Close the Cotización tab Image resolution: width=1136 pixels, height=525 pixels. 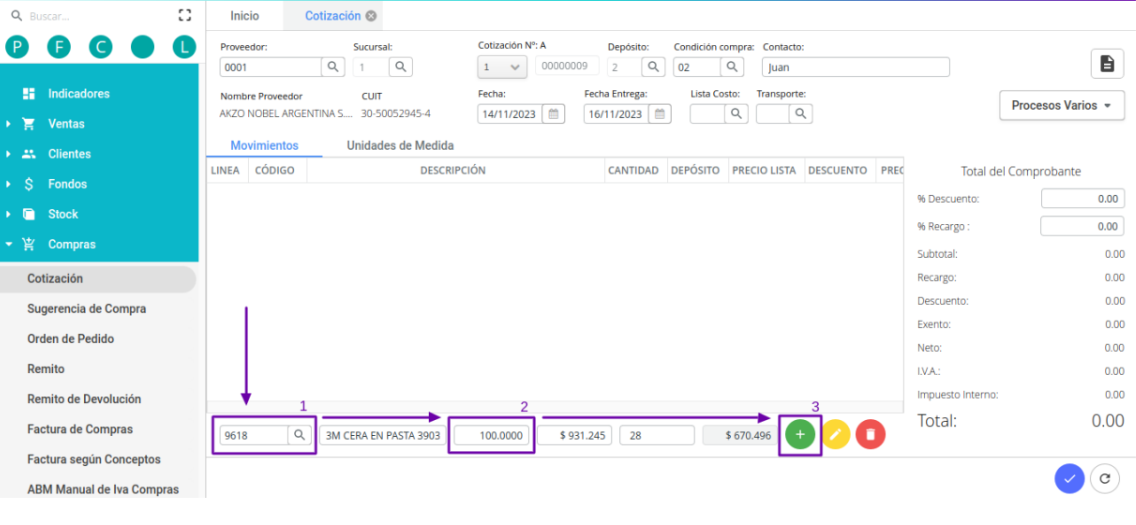pos(371,16)
